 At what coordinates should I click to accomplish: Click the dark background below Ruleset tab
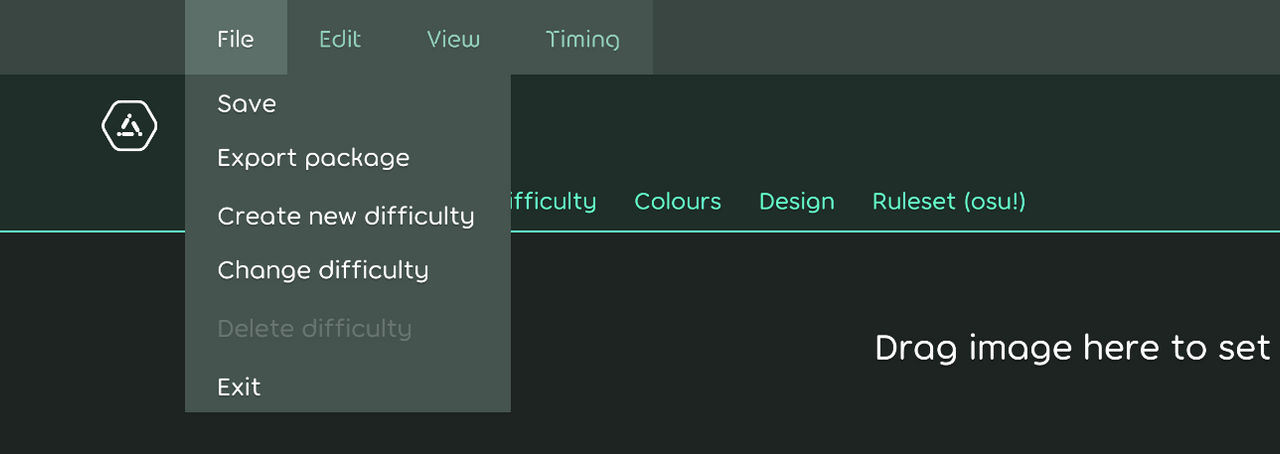(x=949, y=280)
